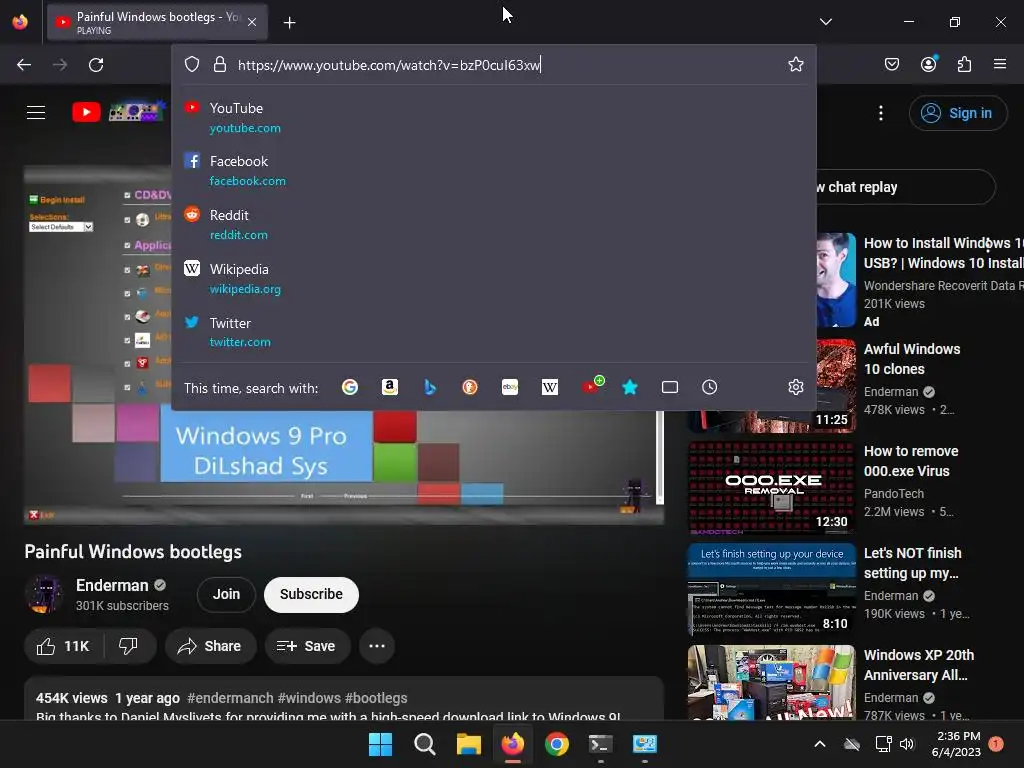Click the Join button
This screenshot has height=768, width=1024.
(x=226, y=594)
